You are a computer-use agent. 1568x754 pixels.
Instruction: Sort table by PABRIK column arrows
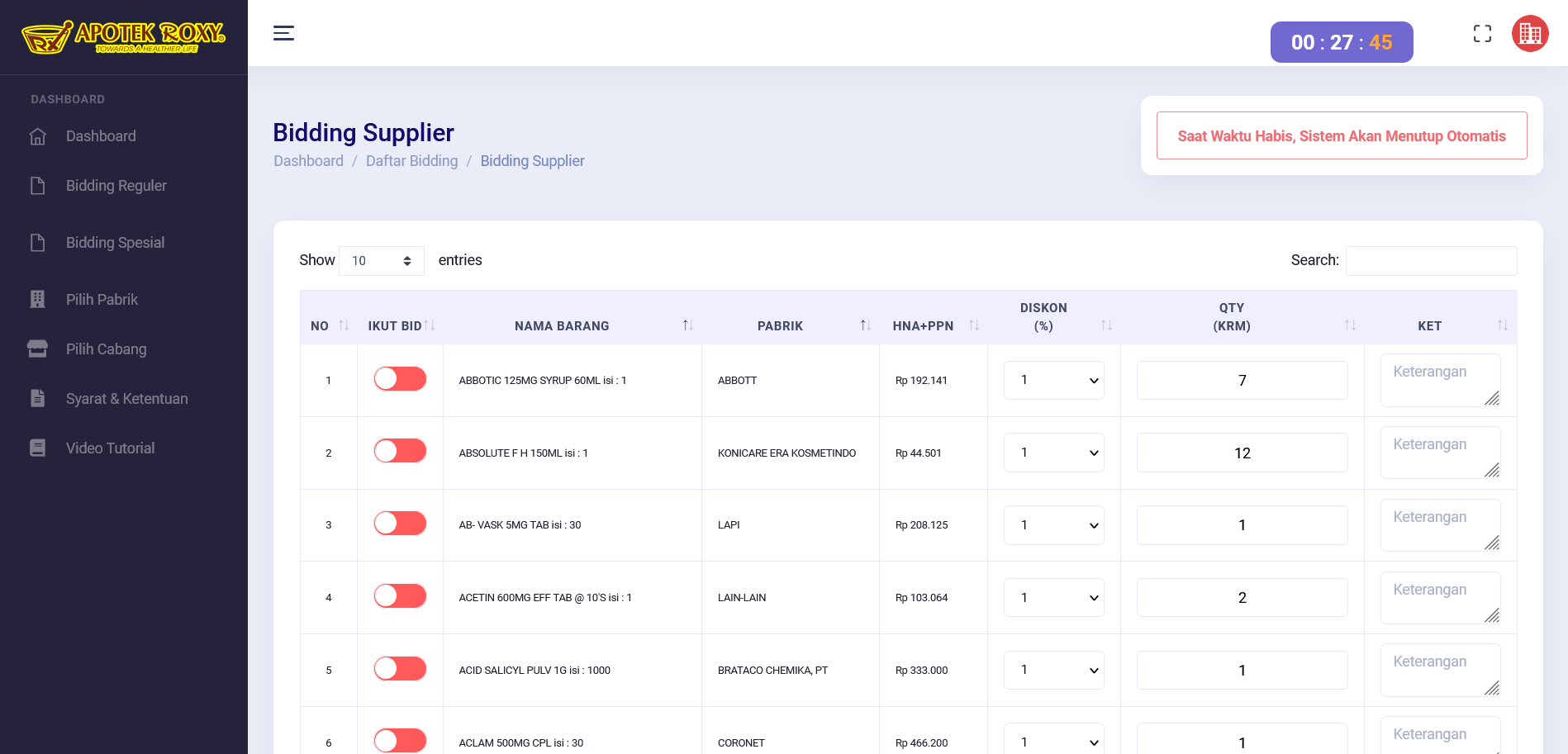tap(865, 325)
